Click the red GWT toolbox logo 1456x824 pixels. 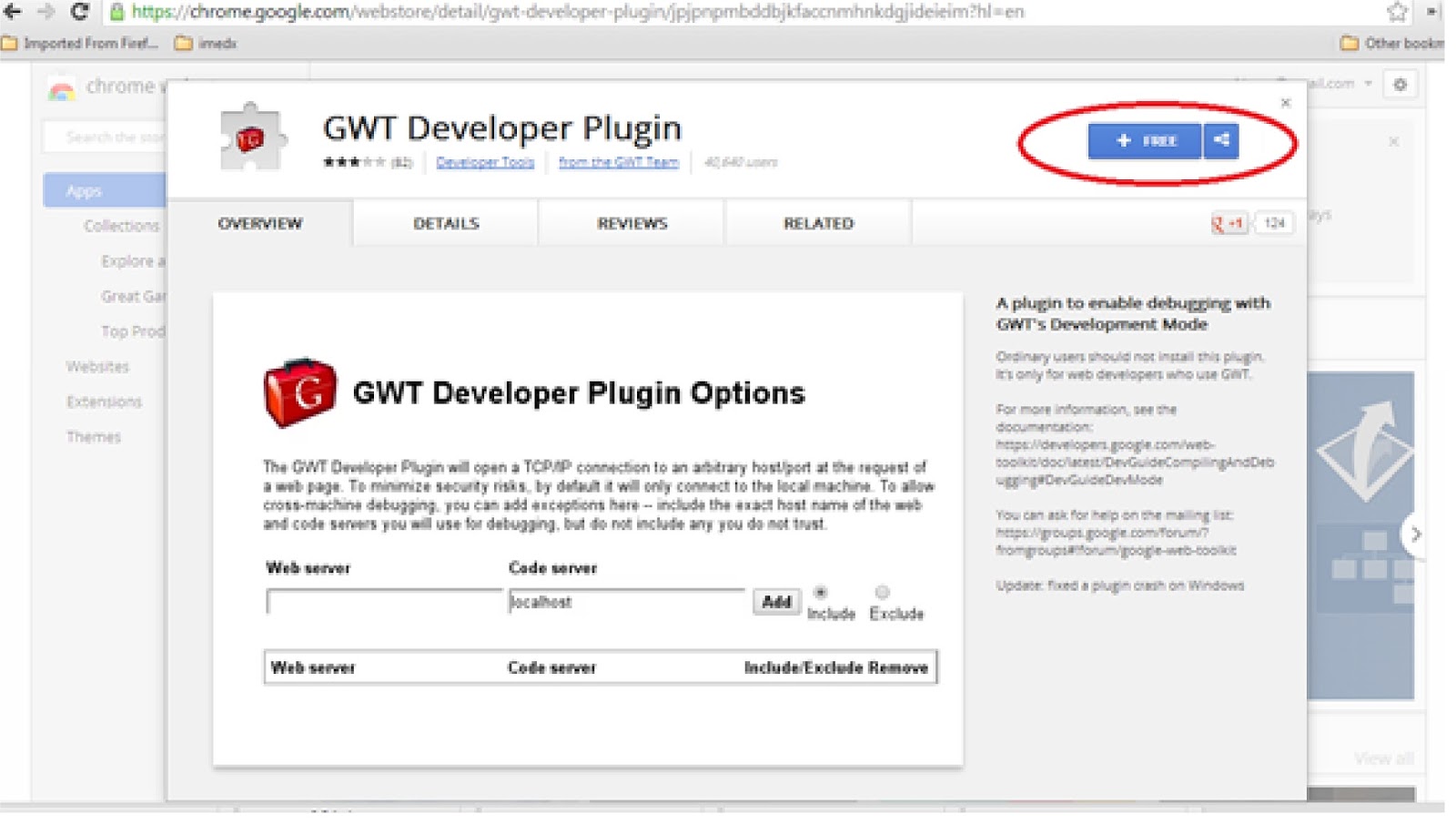point(299,392)
